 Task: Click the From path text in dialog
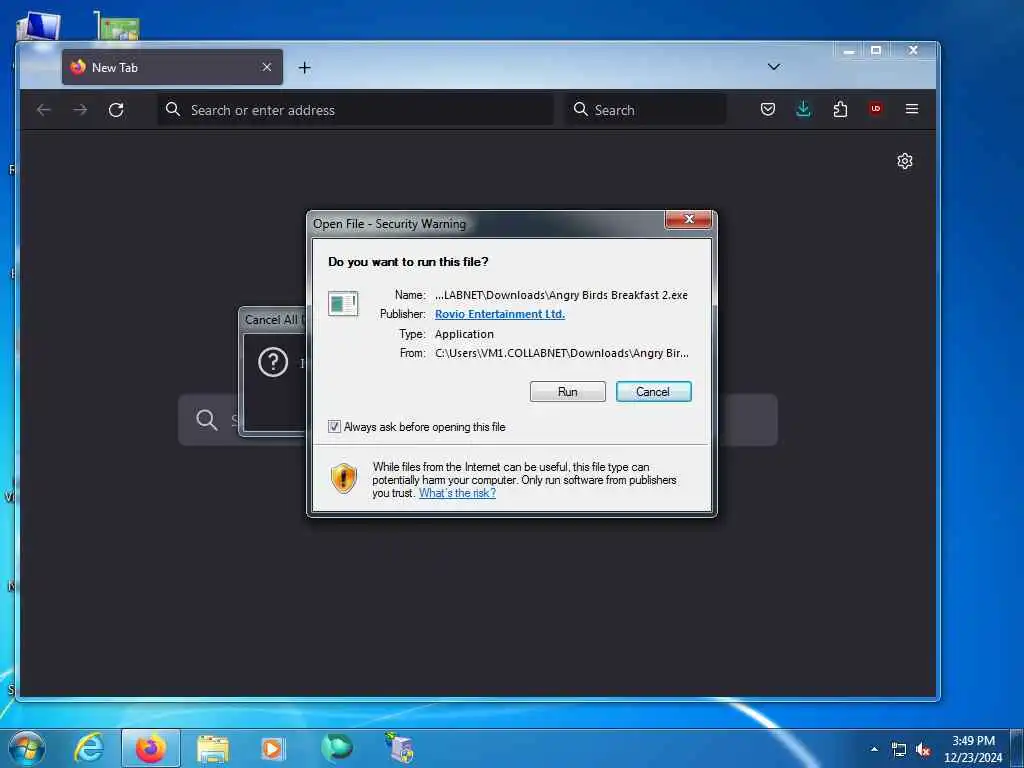pyautogui.click(x=562, y=353)
